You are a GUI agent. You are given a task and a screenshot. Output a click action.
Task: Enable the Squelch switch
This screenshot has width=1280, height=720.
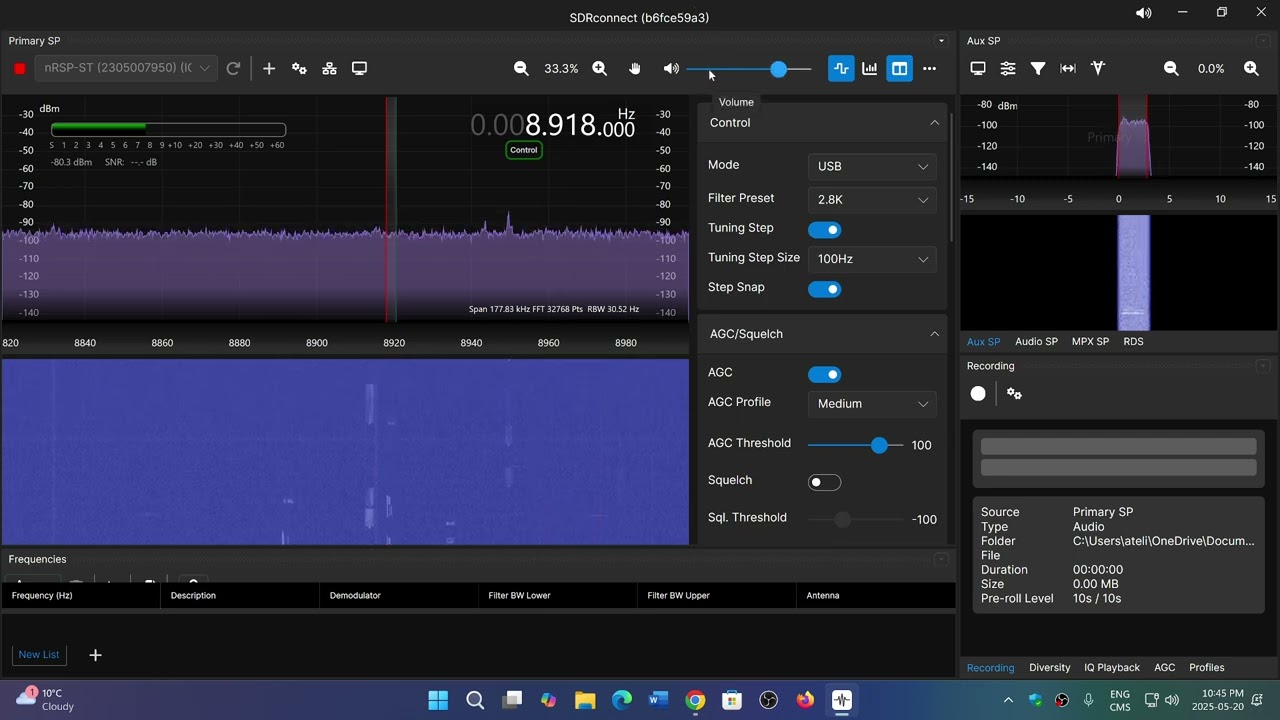point(825,482)
